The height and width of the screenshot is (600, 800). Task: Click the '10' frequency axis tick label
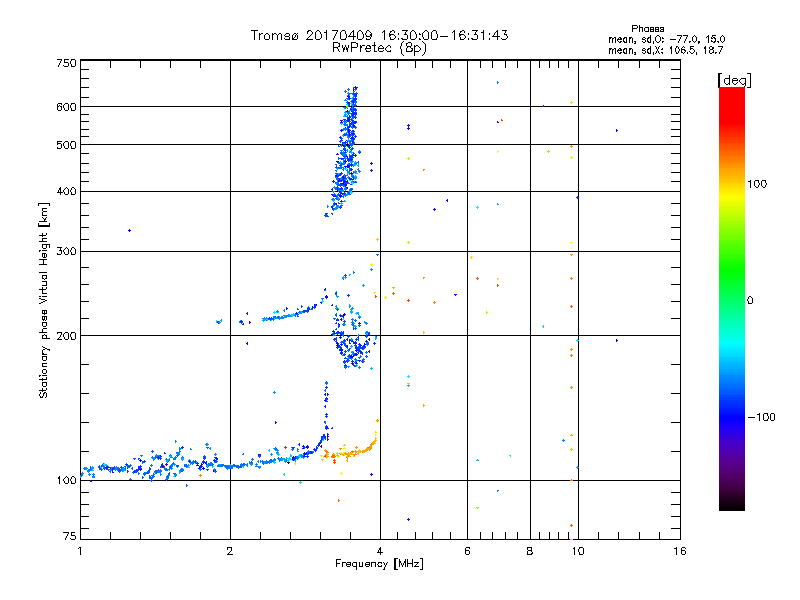point(578,551)
